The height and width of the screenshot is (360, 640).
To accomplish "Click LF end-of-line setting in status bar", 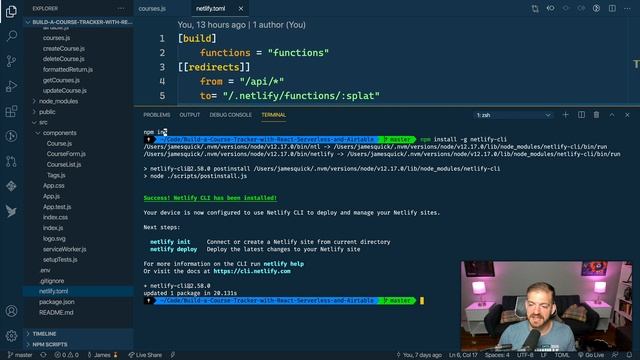I will [544, 355].
